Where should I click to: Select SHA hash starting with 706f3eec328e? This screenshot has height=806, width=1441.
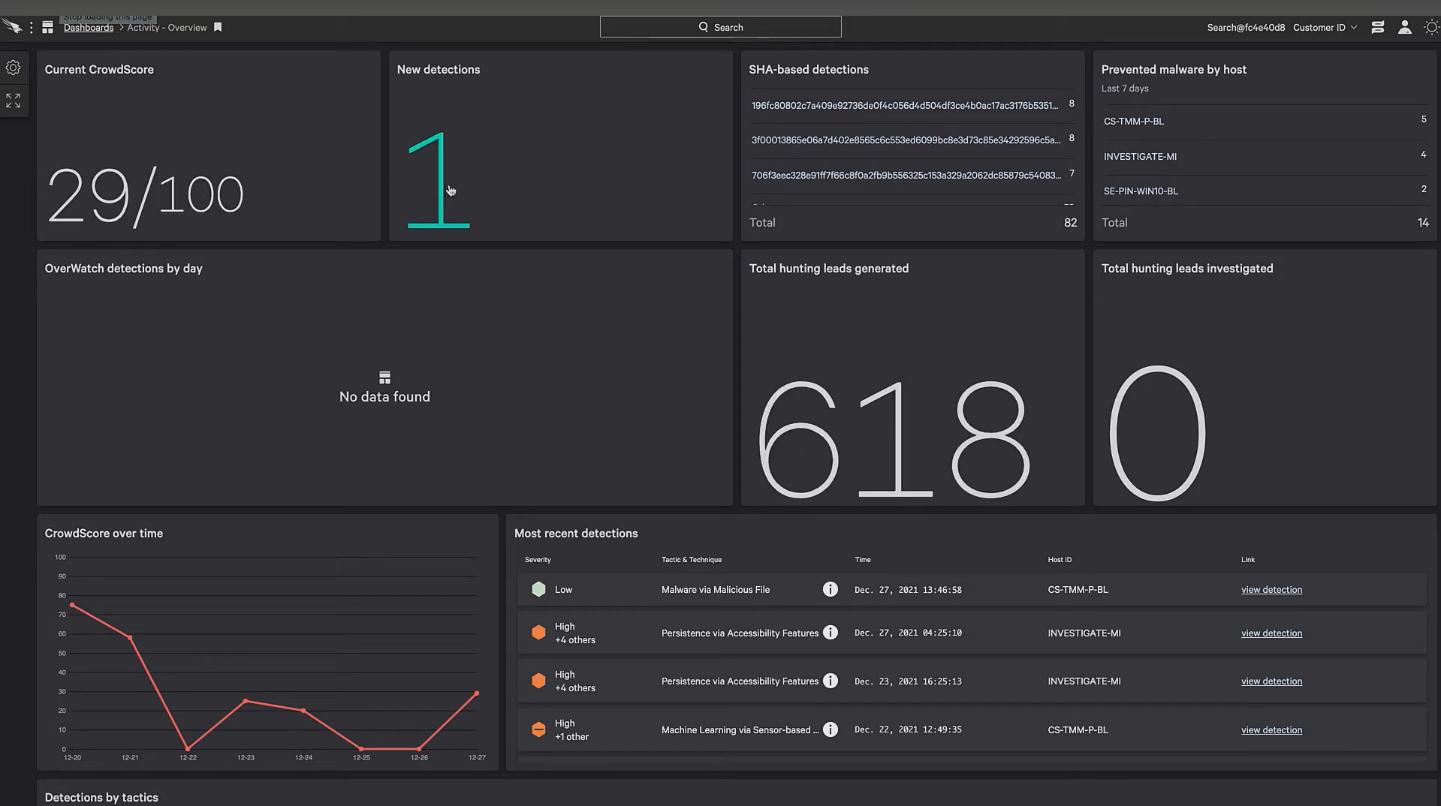click(905, 175)
